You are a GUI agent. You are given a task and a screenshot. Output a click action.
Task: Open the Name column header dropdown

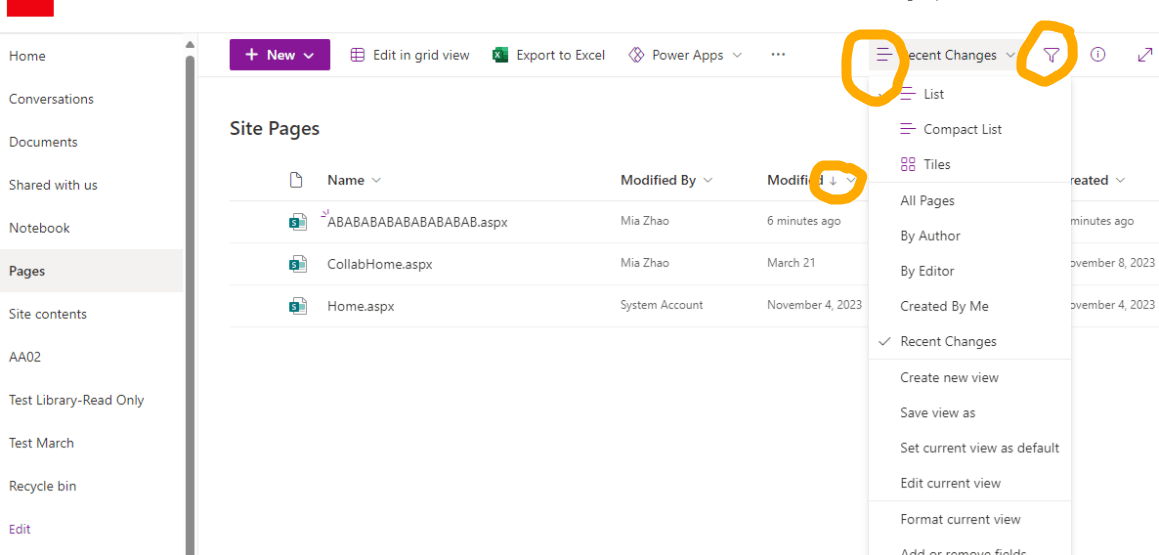pos(355,180)
